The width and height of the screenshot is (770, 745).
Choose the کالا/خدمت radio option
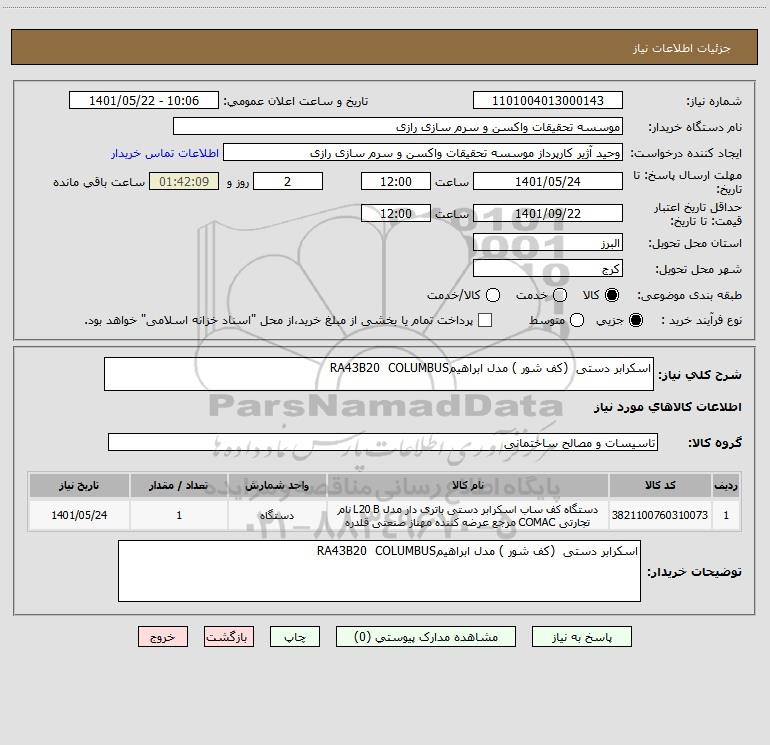[493, 295]
